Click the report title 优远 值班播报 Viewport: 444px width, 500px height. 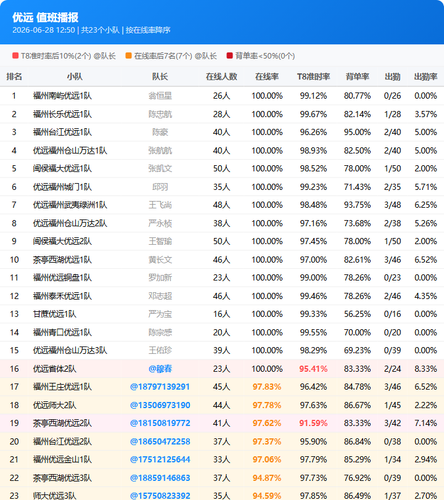pos(45,17)
